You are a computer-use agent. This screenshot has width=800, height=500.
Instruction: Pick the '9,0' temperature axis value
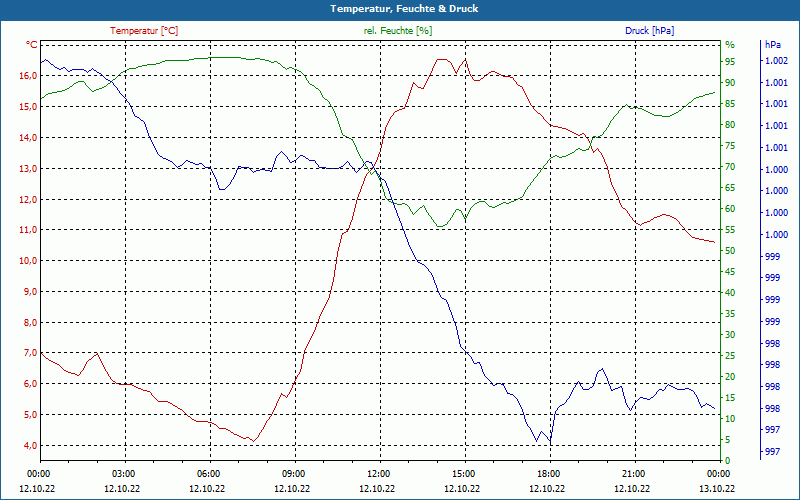(31, 291)
